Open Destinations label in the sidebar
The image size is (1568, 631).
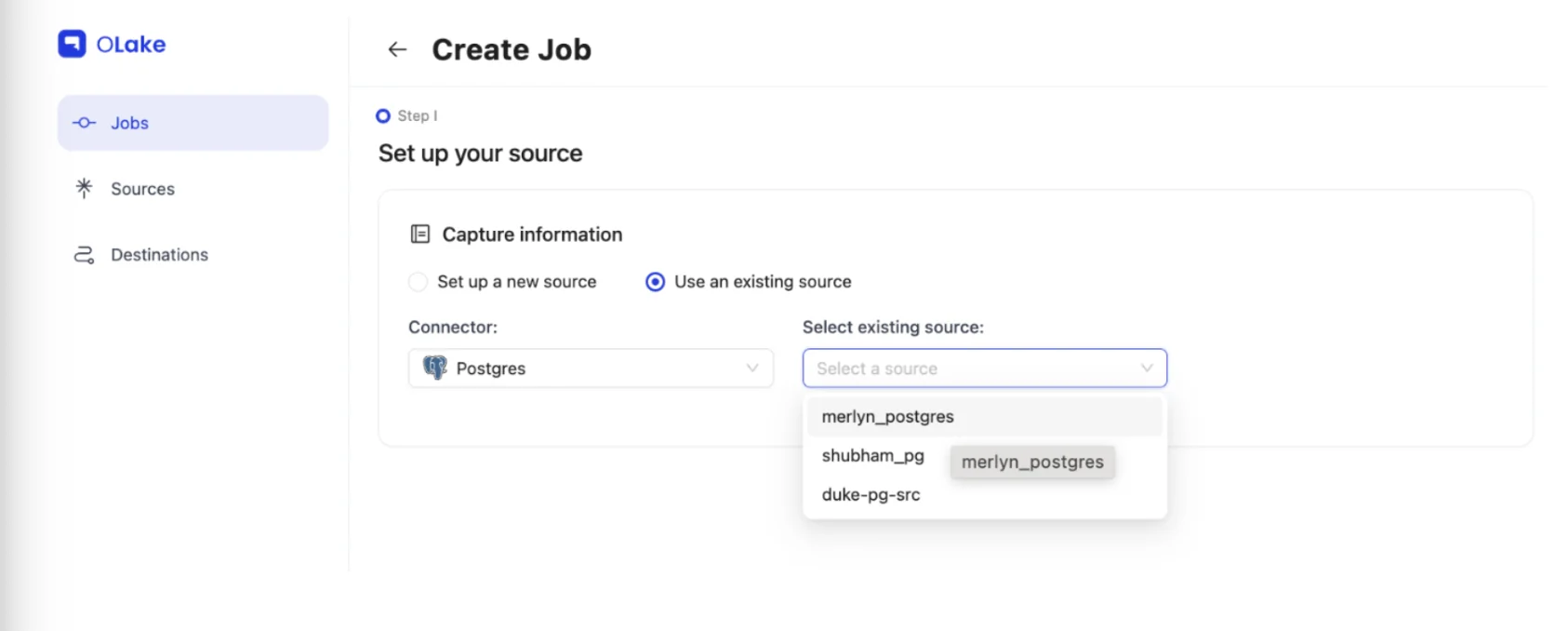pyautogui.click(x=159, y=255)
